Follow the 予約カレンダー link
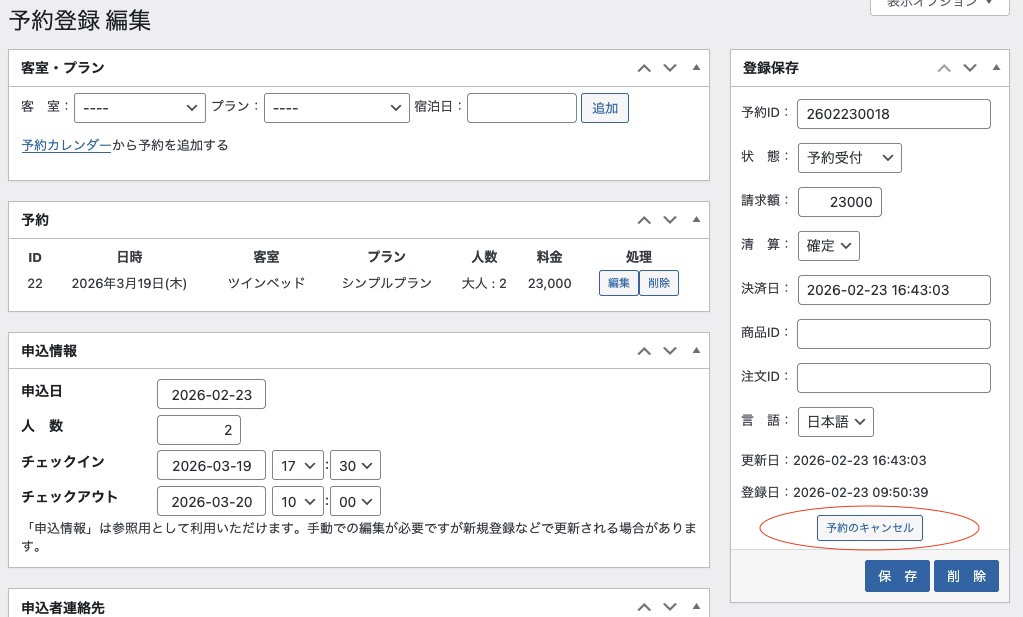Viewport: 1023px width, 617px height. pos(66,145)
